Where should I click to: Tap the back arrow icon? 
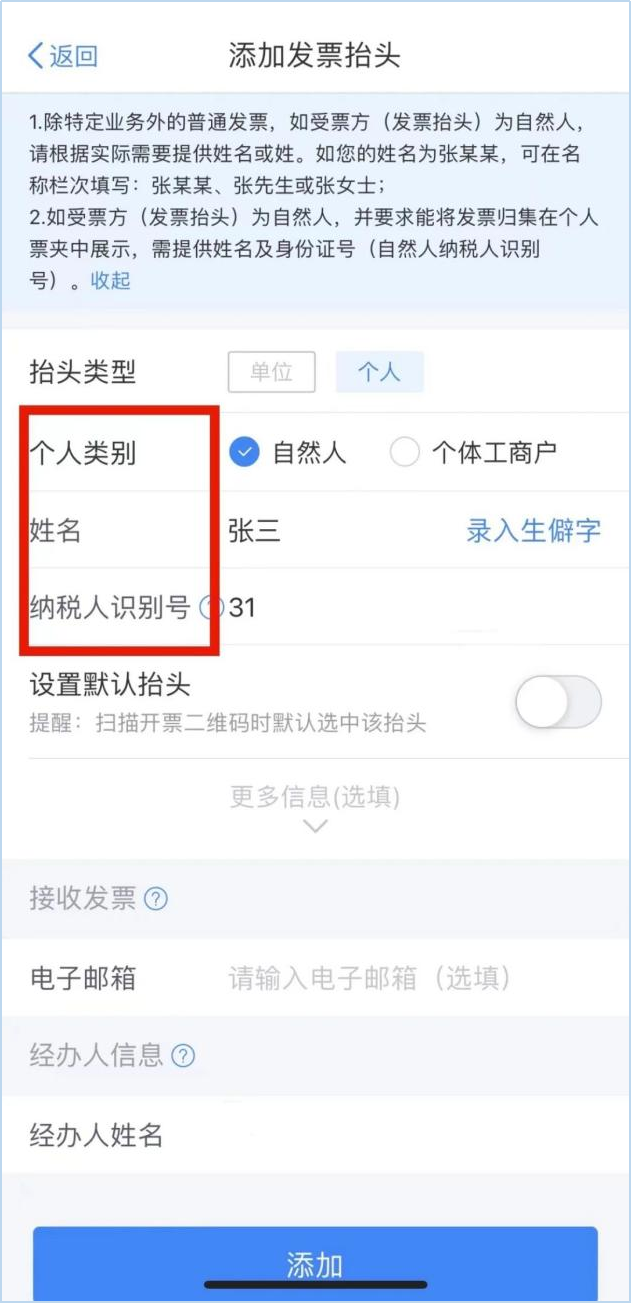(x=36, y=55)
